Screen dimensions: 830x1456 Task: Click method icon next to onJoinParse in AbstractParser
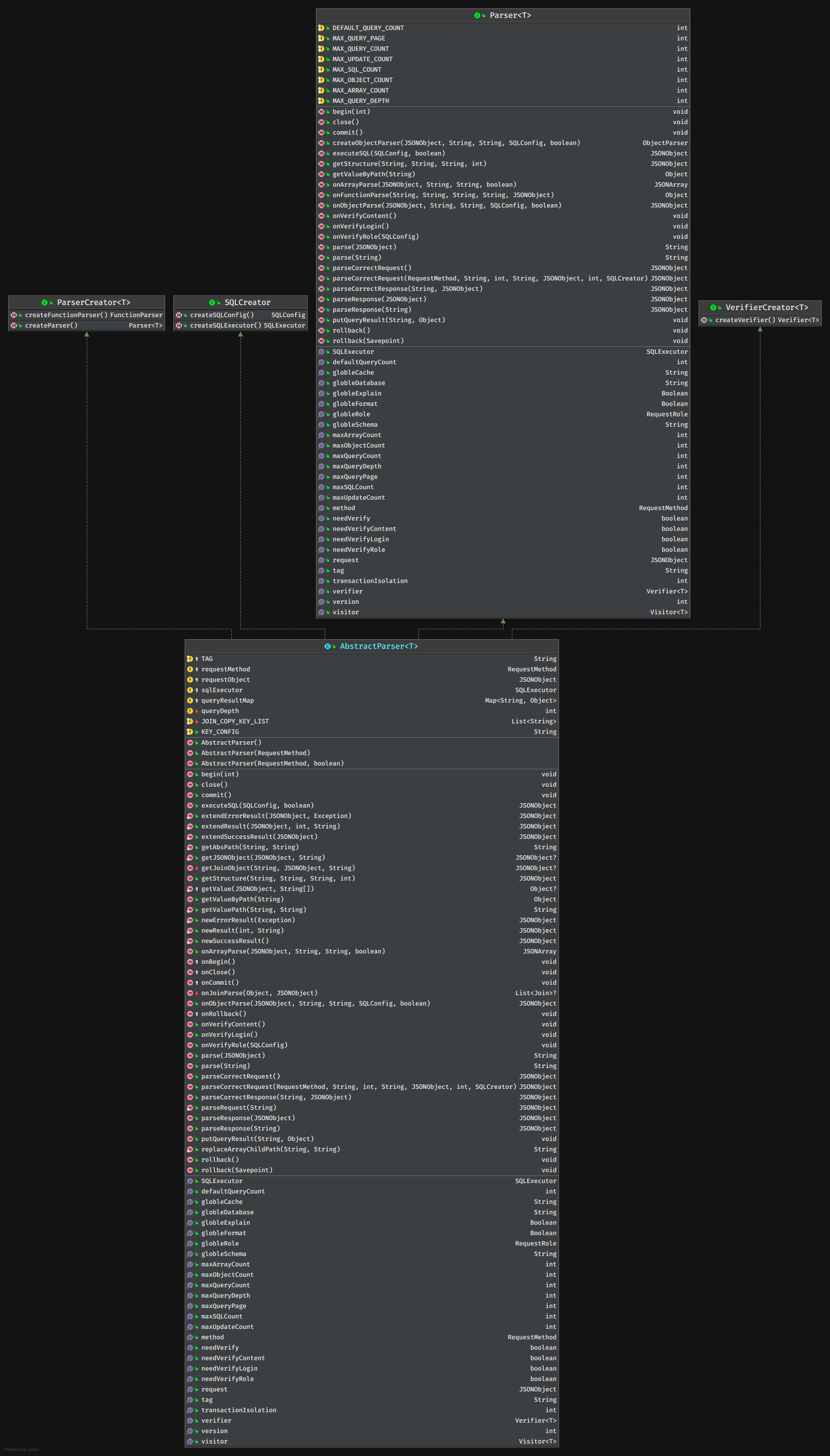[190, 993]
